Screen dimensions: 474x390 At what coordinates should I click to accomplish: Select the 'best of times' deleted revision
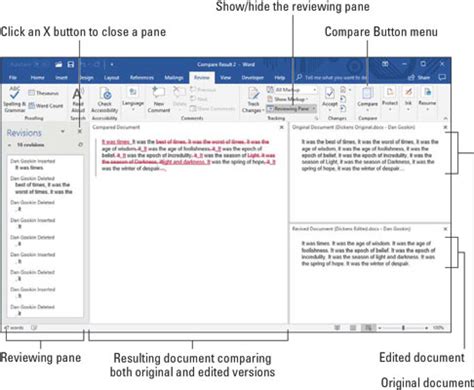coord(41,185)
